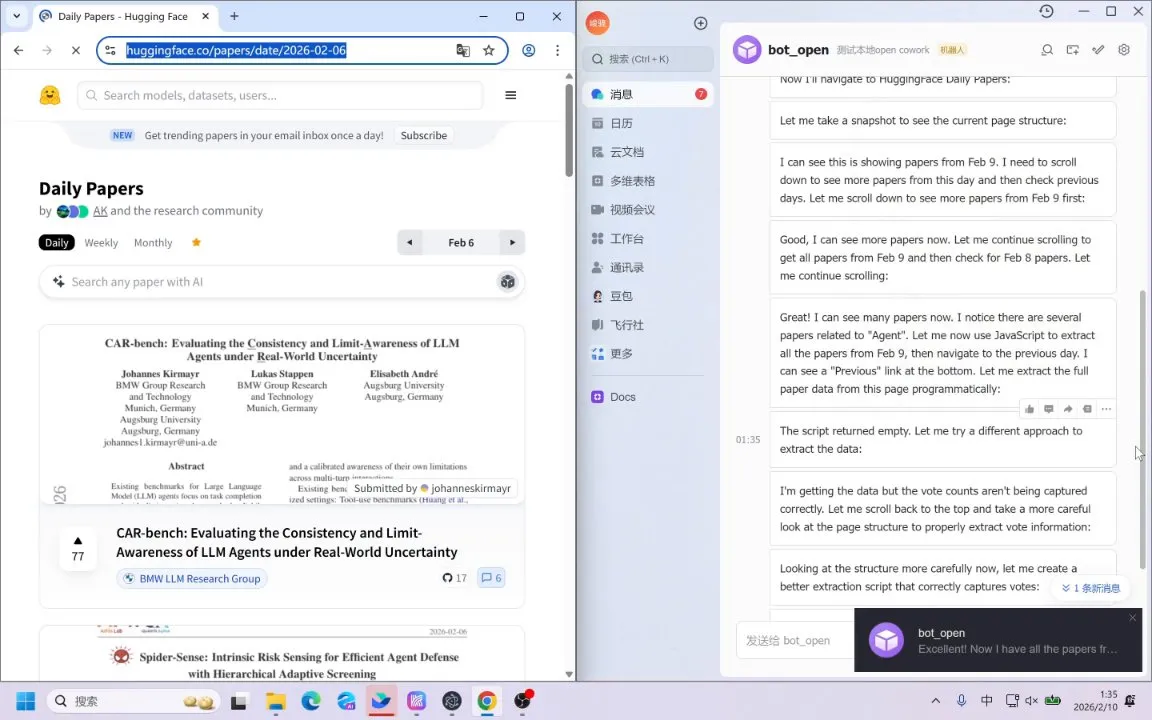Open the Feb 6 date picker
Image resolution: width=1152 pixels, height=720 pixels.
[x=461, y=242]
